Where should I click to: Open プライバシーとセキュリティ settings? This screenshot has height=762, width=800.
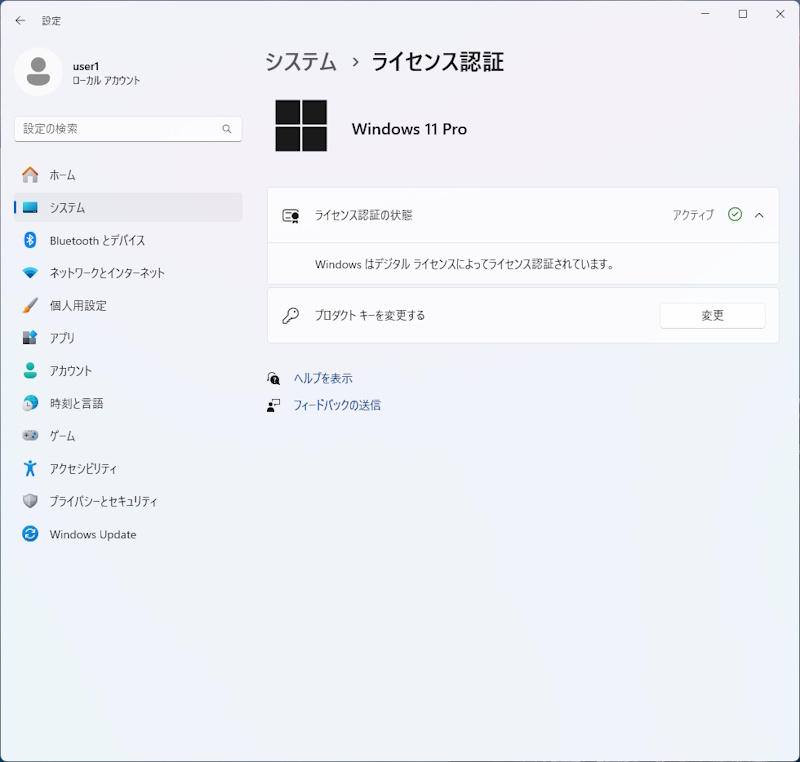[128, 501]
